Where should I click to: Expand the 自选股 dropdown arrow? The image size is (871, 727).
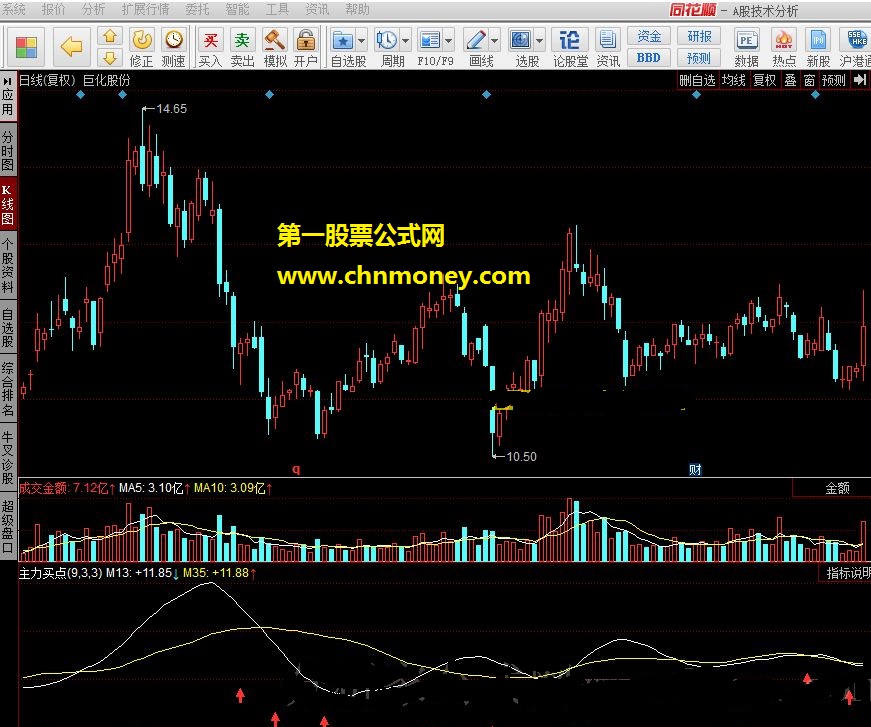[x=362, y=41]
